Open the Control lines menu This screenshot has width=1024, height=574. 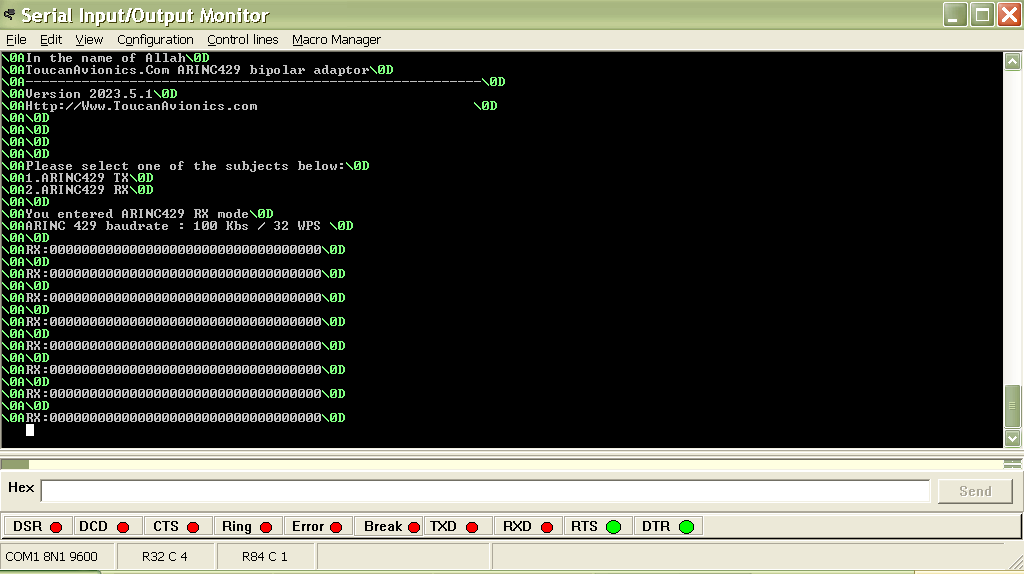click(243, 40)
